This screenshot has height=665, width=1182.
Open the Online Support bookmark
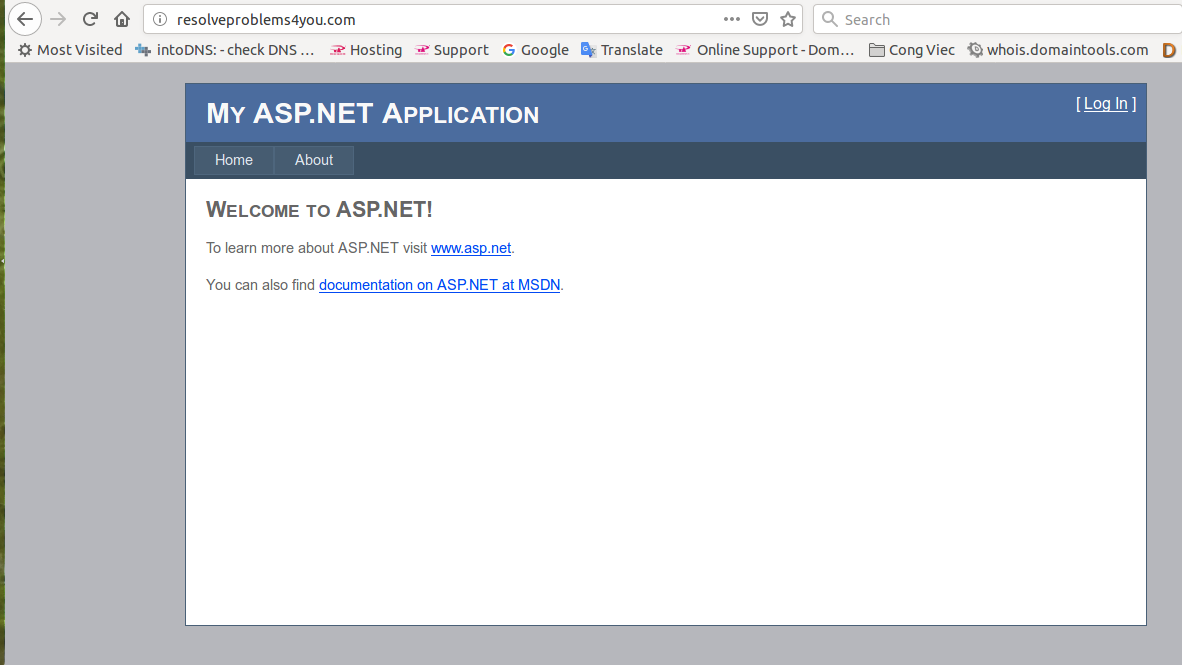pyautogui.click(x=765, y=50)
